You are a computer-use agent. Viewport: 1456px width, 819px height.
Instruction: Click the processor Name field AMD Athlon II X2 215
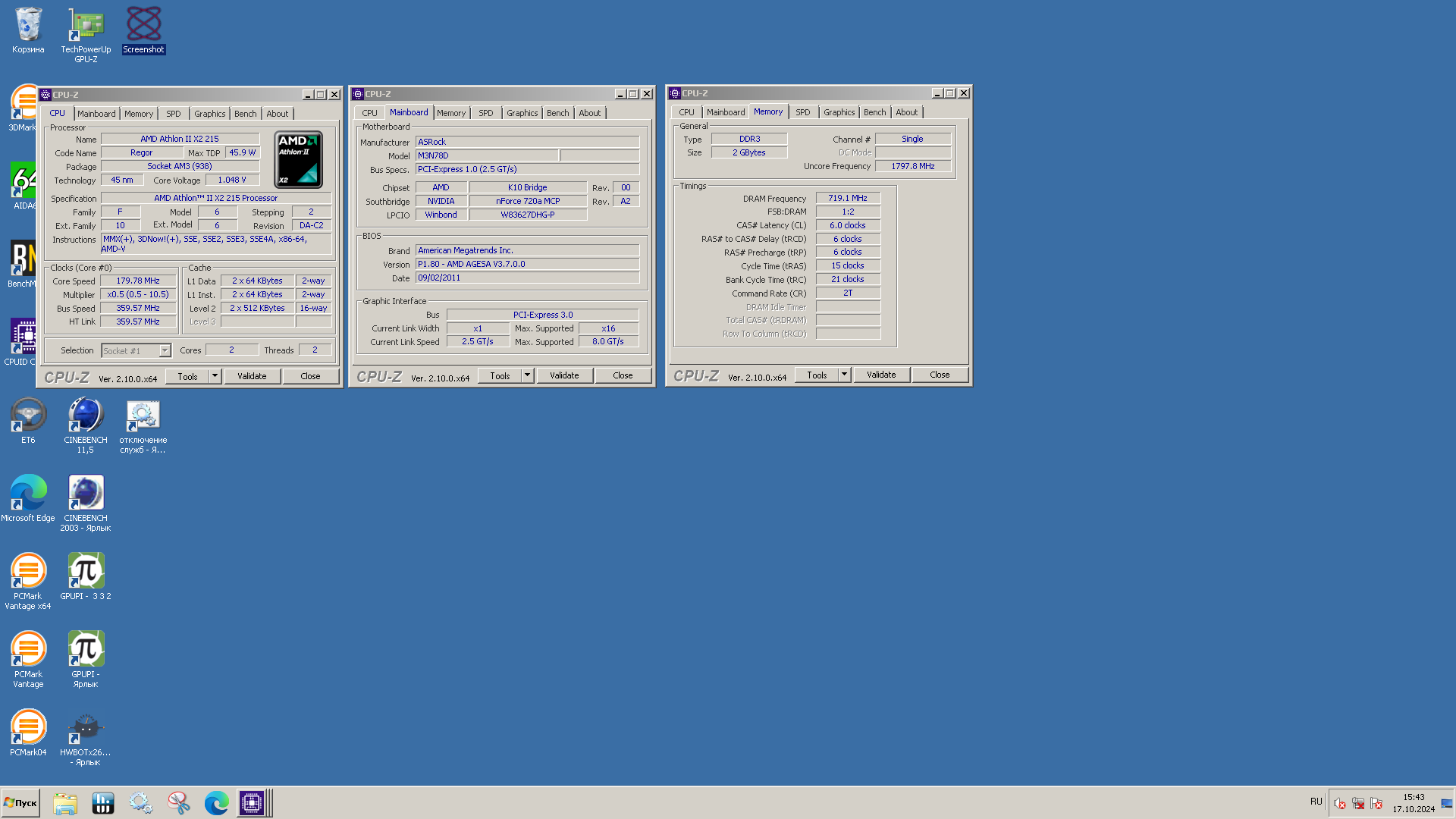coord(180,140)
